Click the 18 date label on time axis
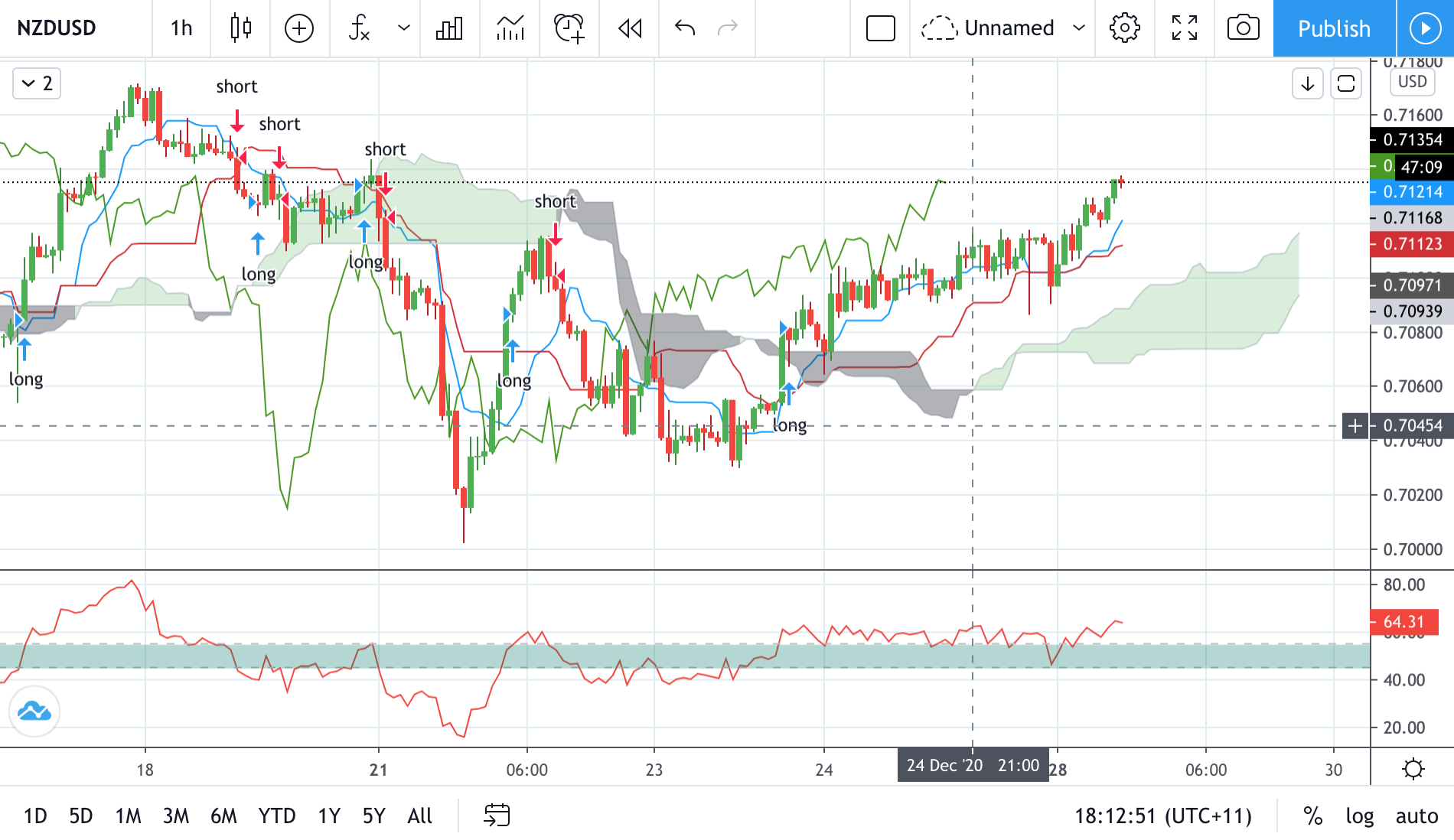The image size is (1454, 840). 145,770
